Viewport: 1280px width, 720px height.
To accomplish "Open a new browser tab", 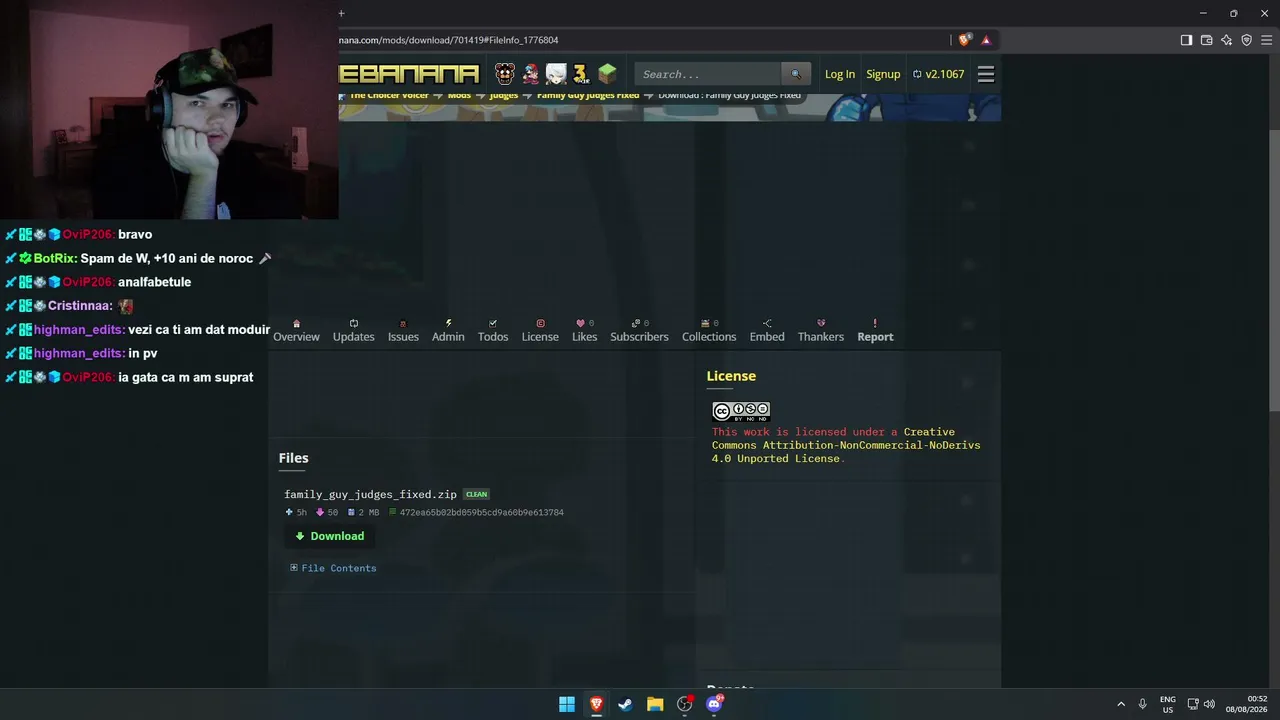I will (x=341, y=13).
